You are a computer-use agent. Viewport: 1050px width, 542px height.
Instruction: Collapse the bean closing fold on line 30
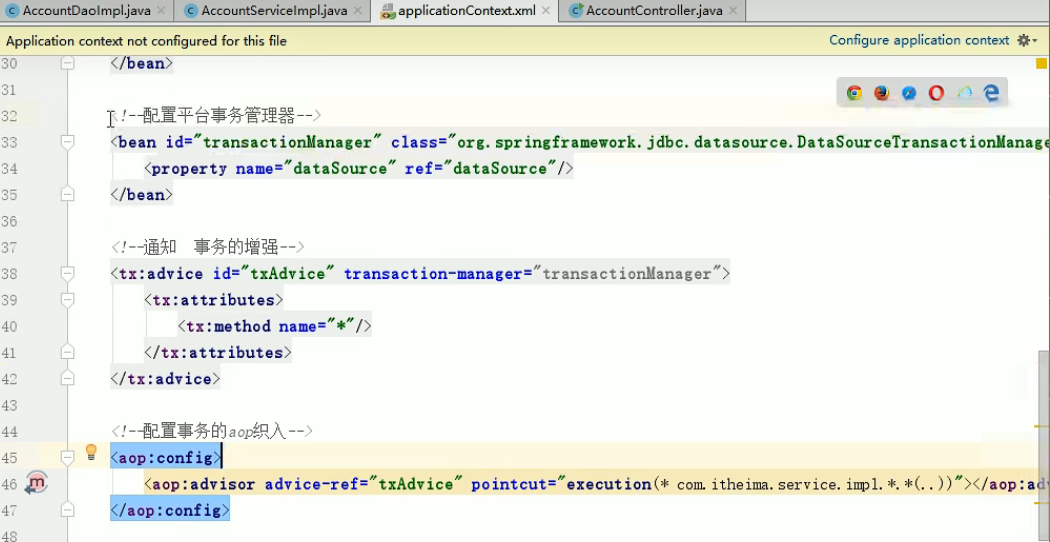click(67, 63)
